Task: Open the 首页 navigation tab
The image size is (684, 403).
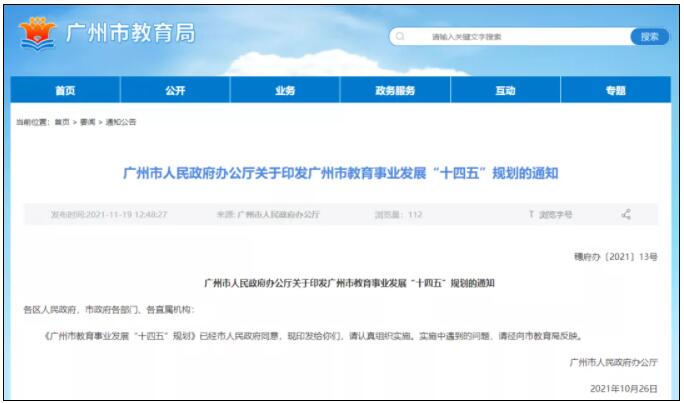Action: (65, 91)
